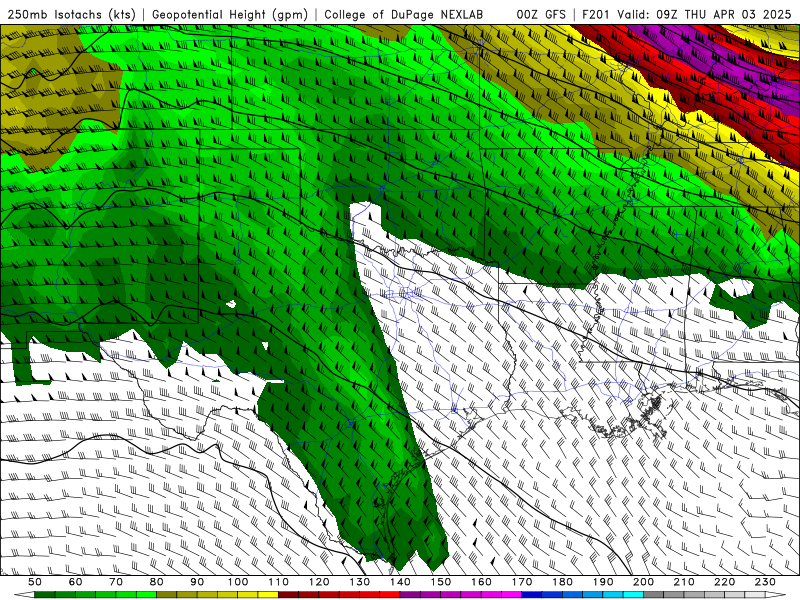The width and height of the screenshot is (800, 600).
Task: Click the legend value 80
Action: (x=156, y=582)
